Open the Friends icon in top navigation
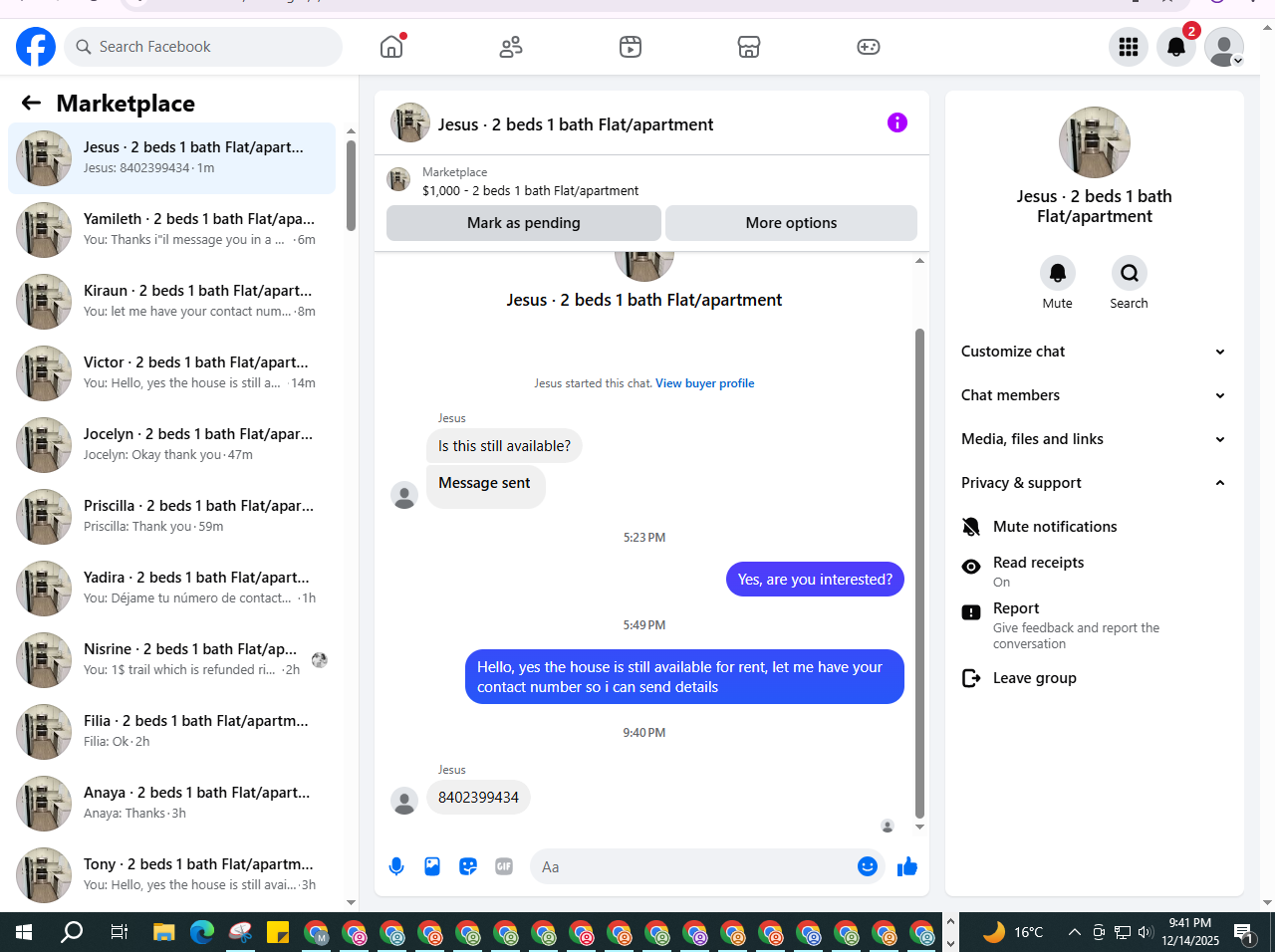Viewport: 1275px width, 952px height. 511,47
